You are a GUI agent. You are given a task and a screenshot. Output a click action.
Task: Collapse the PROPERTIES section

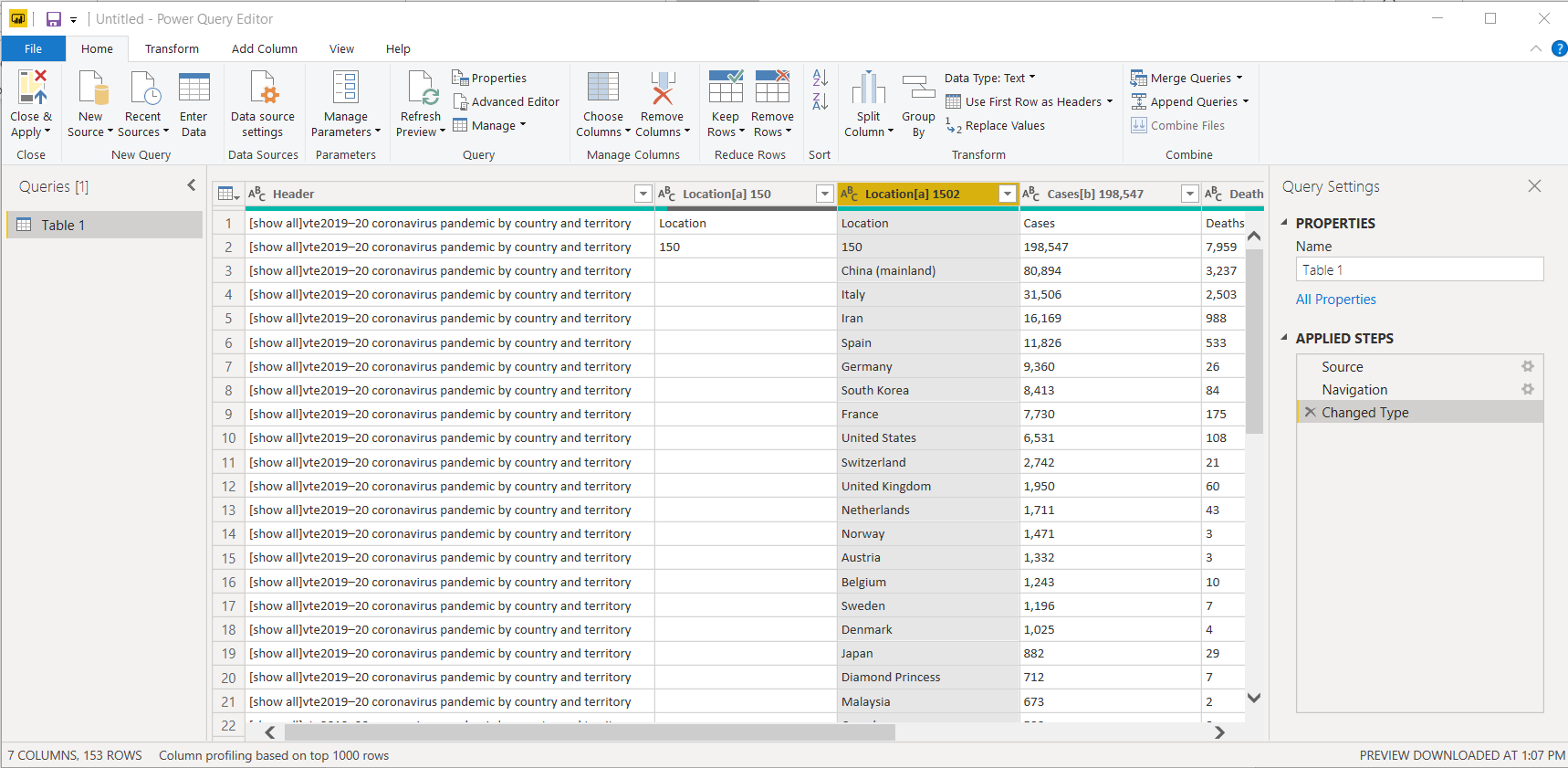1285,223
